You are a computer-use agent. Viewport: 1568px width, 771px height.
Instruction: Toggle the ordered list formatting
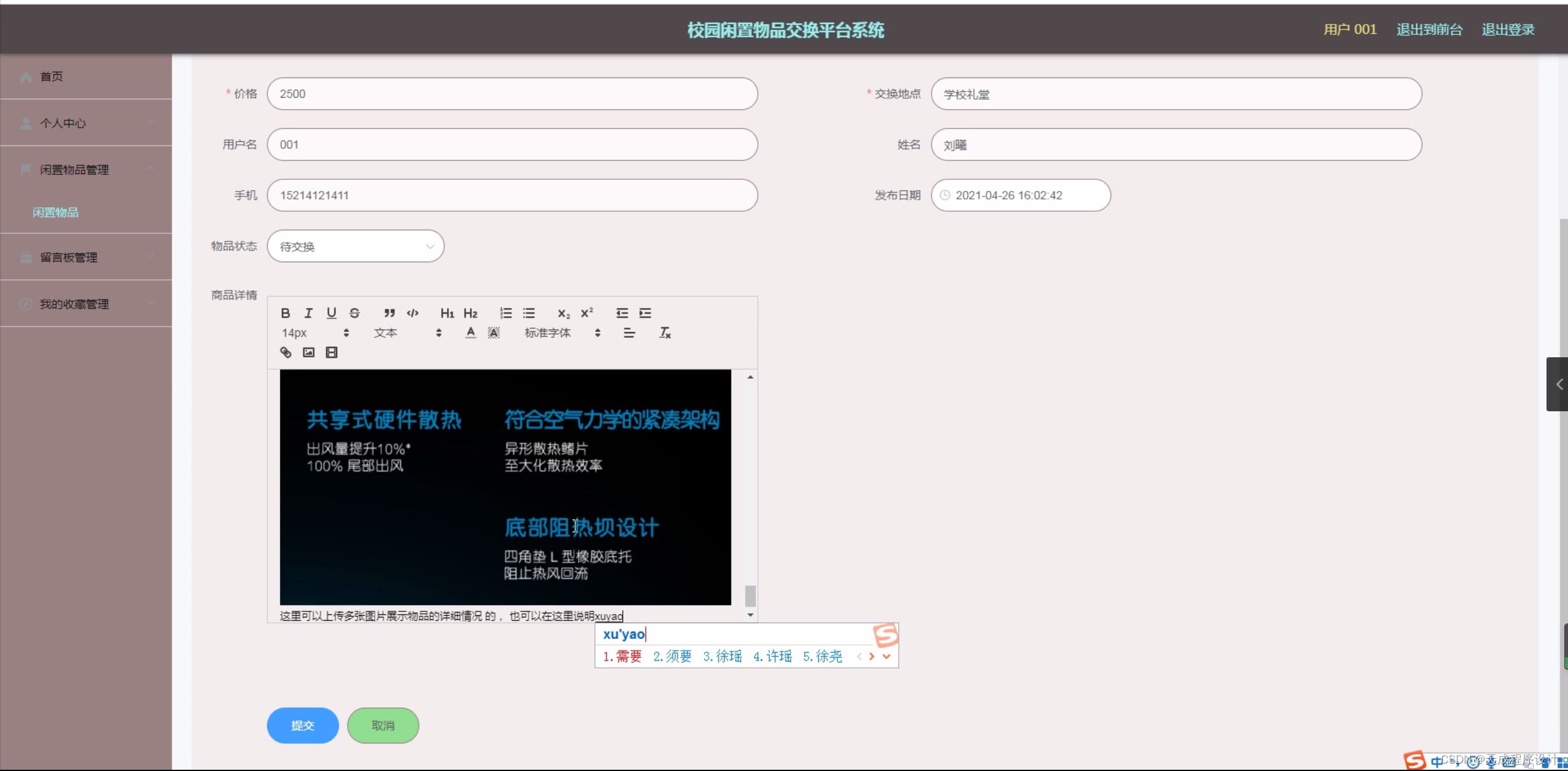[505, 313]
